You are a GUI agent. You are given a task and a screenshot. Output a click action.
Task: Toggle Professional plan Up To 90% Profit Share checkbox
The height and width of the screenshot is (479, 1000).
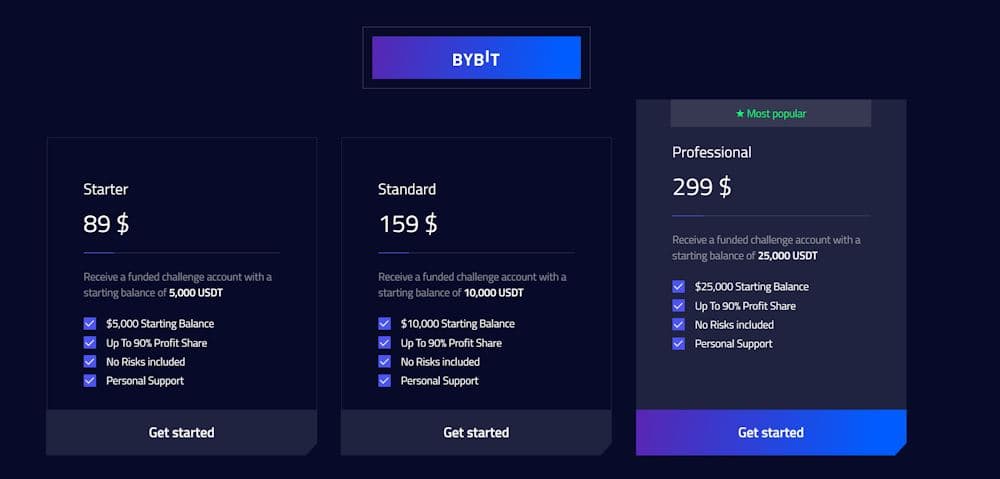(679, 306)
